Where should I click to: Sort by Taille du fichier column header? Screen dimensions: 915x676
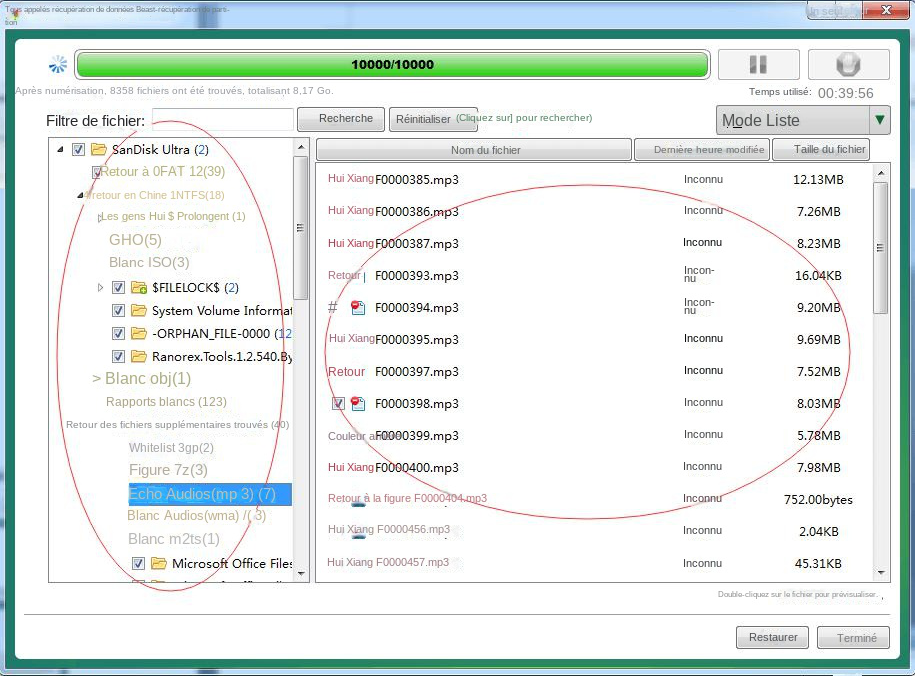click(x=829, y=150)
